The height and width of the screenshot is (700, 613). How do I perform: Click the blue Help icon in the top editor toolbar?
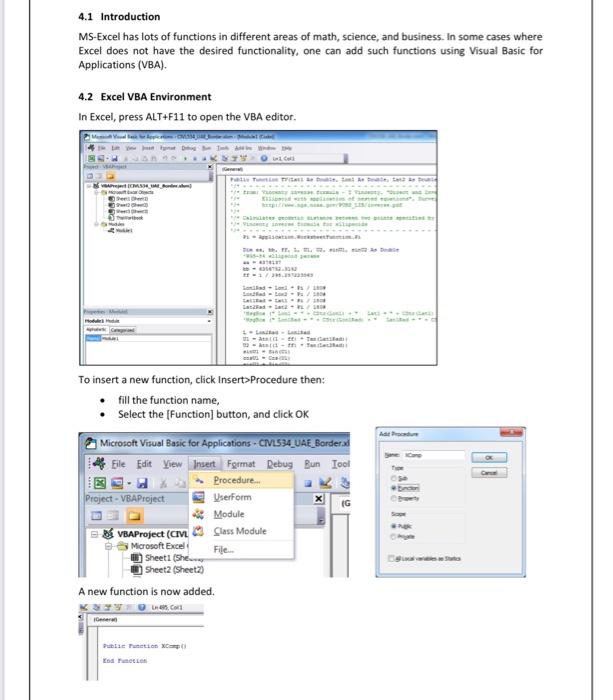263,158
